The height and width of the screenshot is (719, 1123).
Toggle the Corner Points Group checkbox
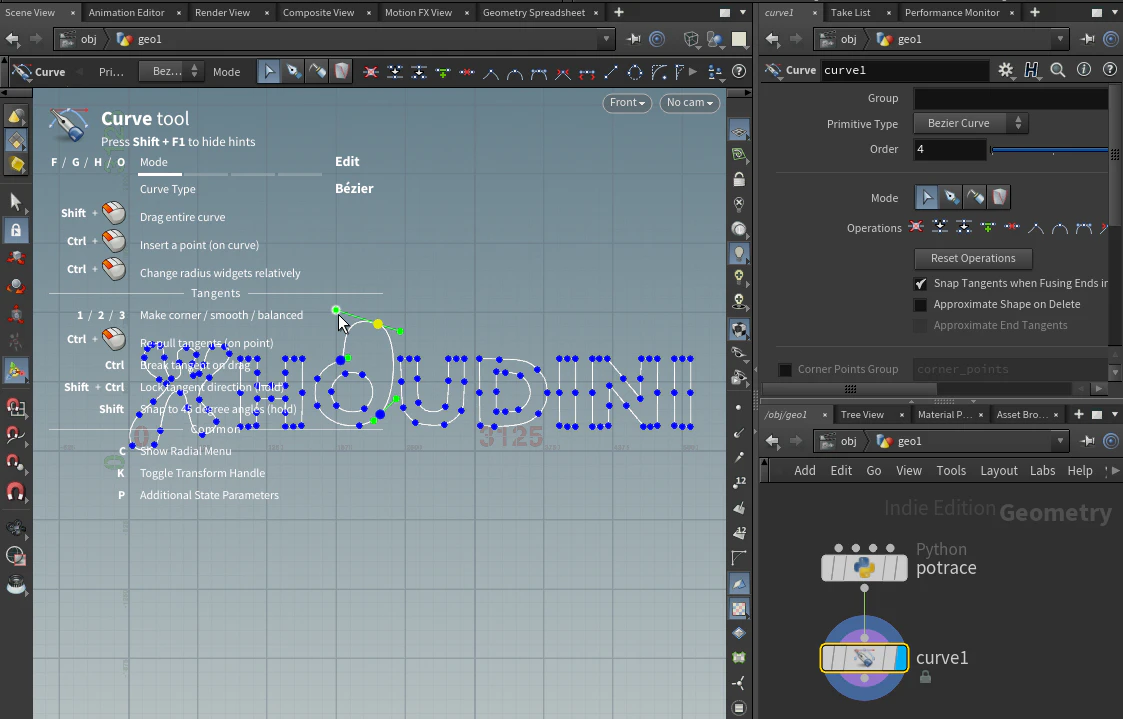(786, 370)
